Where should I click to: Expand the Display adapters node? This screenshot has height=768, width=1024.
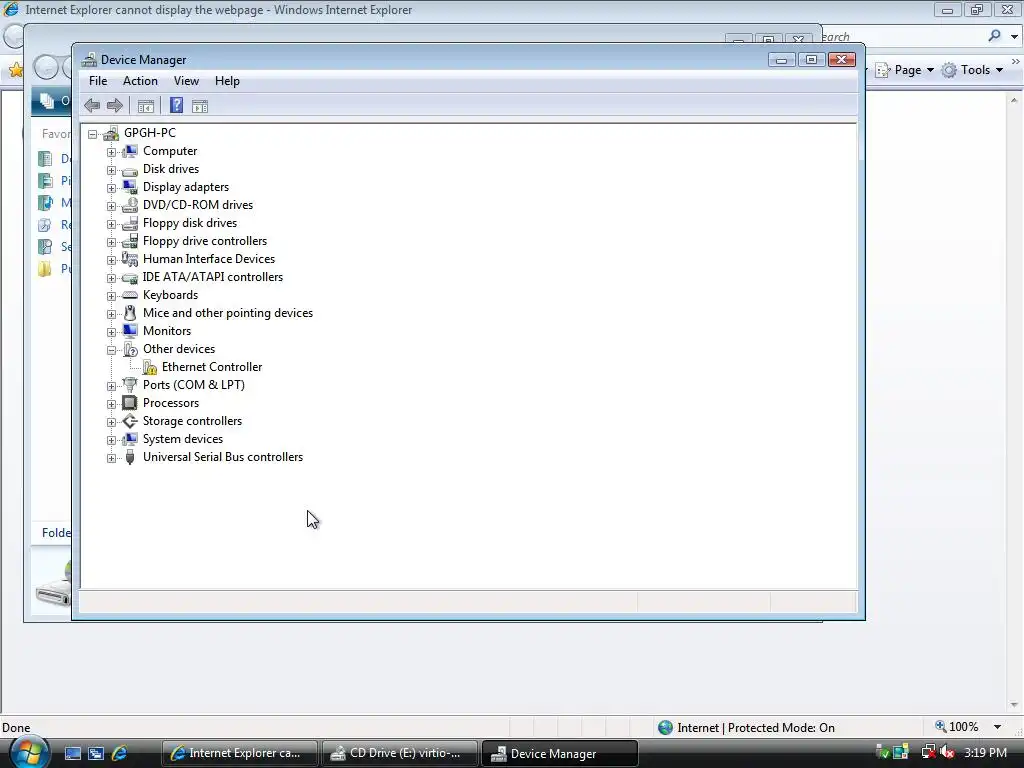point(112,188)
